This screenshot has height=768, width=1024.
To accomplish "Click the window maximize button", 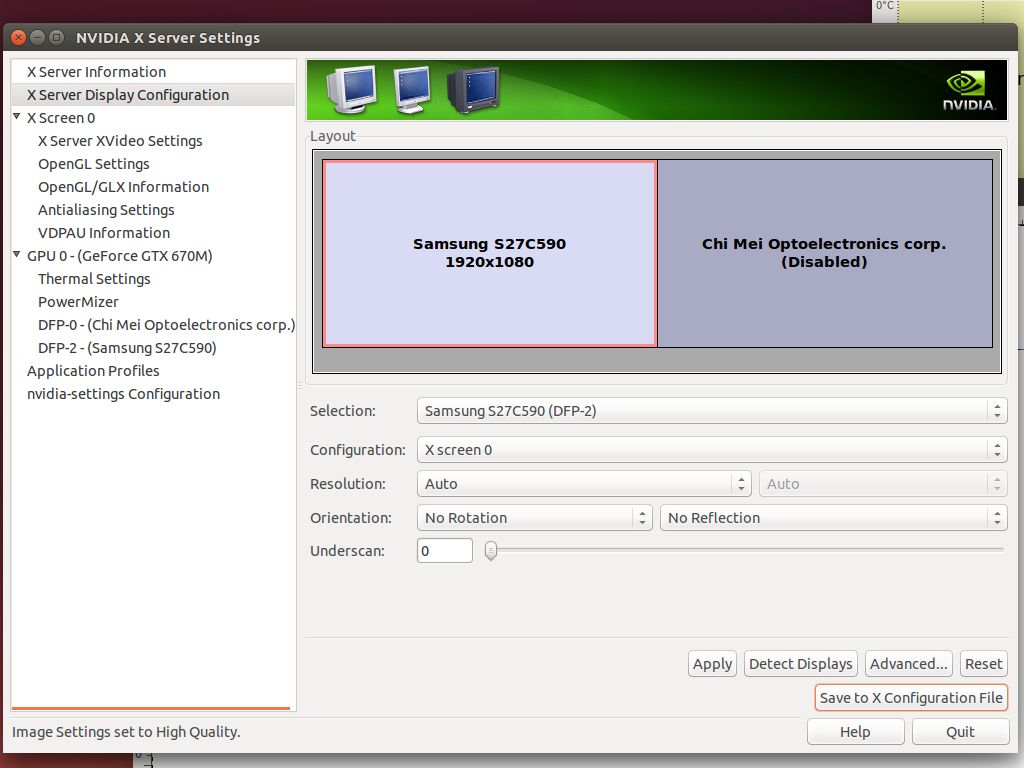I will [57, 37].
